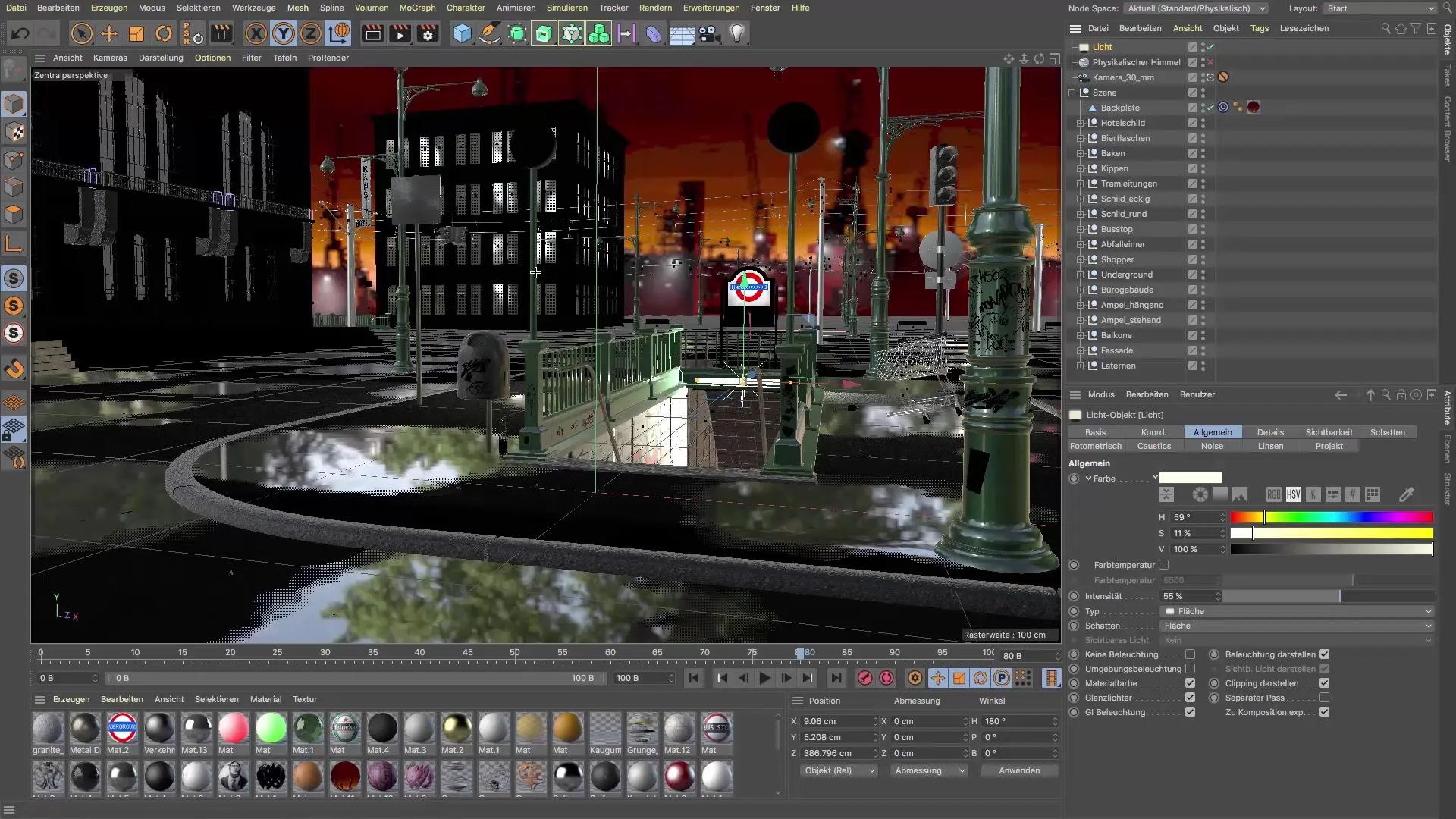Click the play forward button
This screenshot has height=819, width=1456.
[764, 678]
